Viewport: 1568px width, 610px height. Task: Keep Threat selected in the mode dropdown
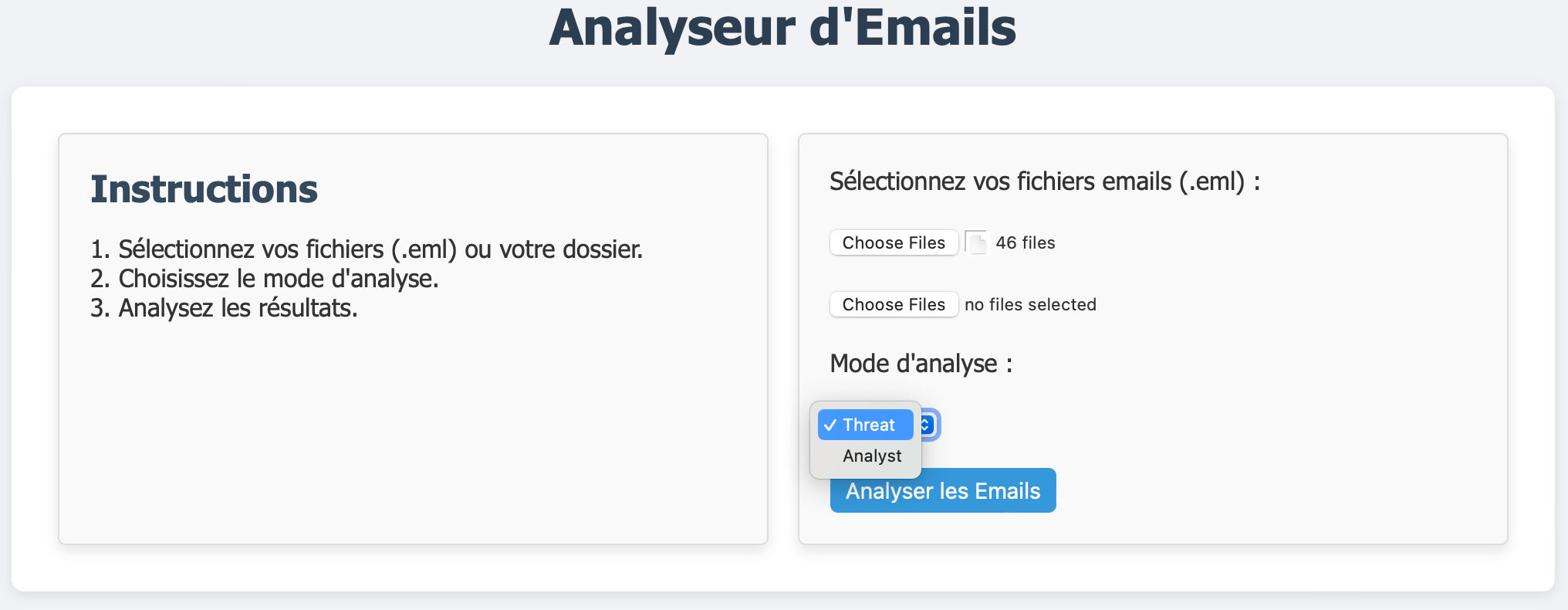point(867,424)
